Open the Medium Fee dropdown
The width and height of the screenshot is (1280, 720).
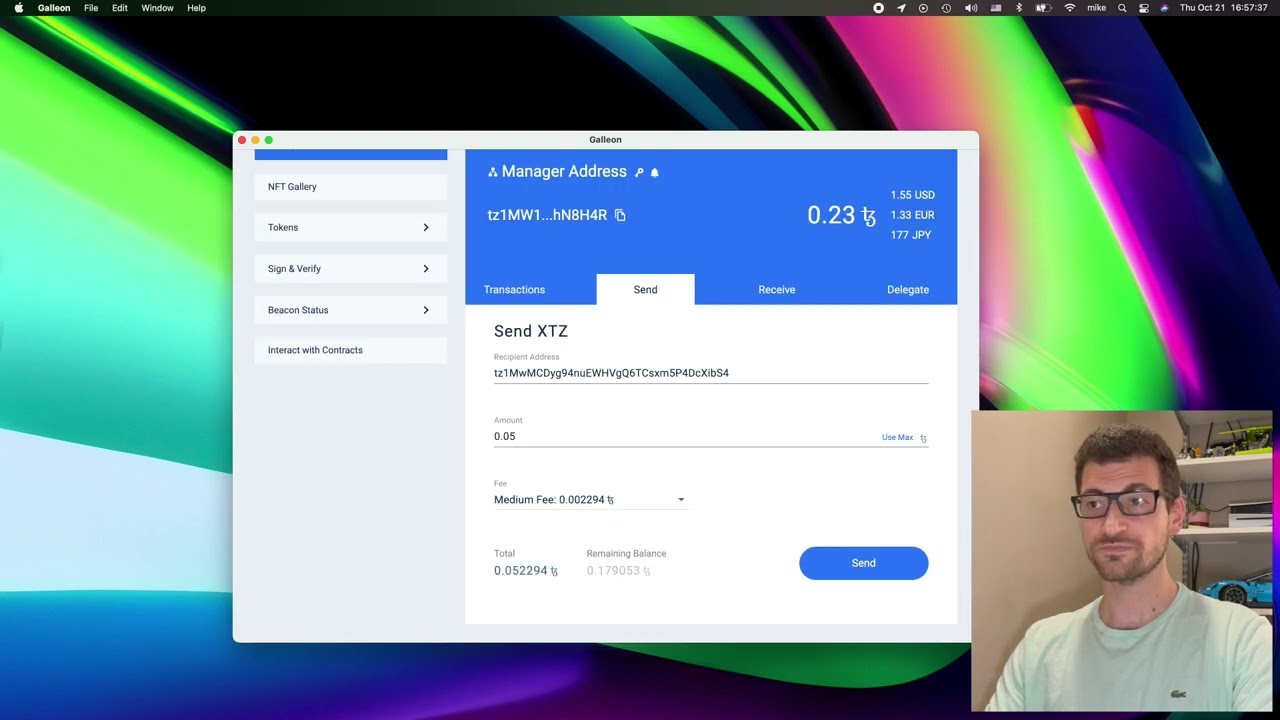590,499
